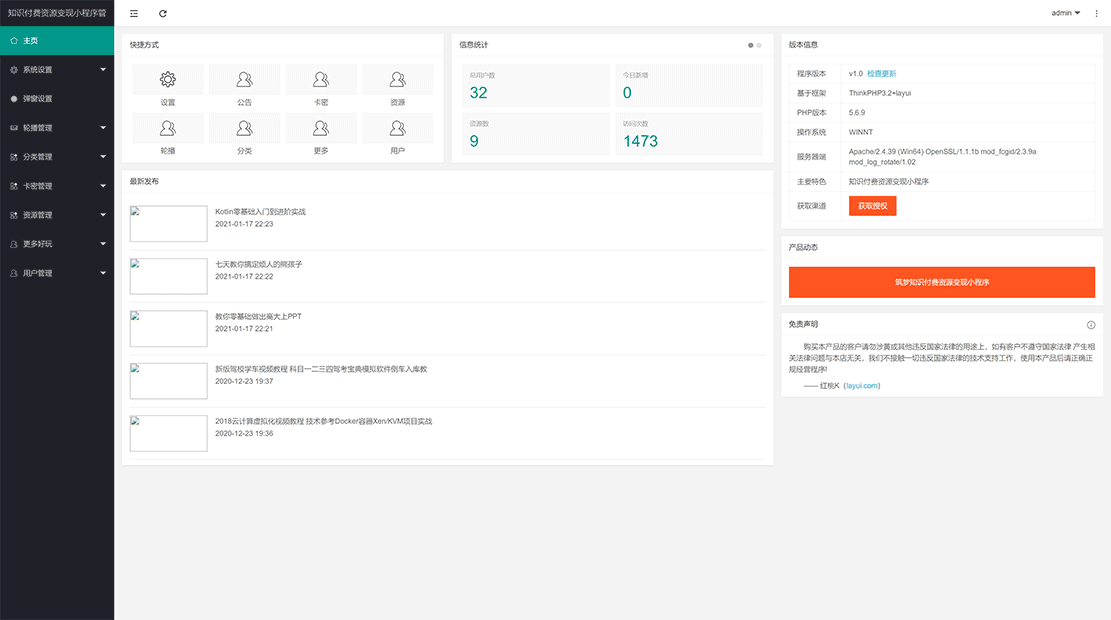Select 主页 in the sidebar
Screen dimensions: 1111x620
pyautogui.click(x=57, y=41)
